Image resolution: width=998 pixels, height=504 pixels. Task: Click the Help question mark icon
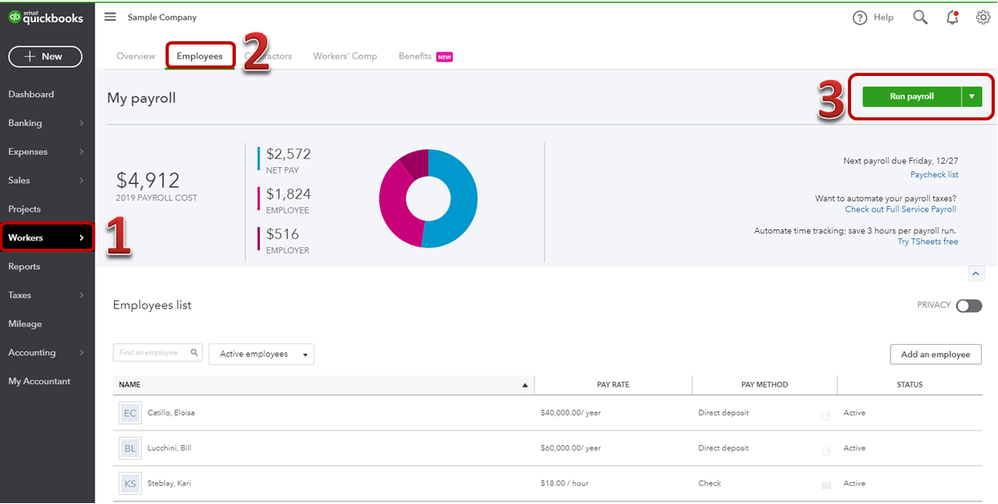tap(860, 18)
